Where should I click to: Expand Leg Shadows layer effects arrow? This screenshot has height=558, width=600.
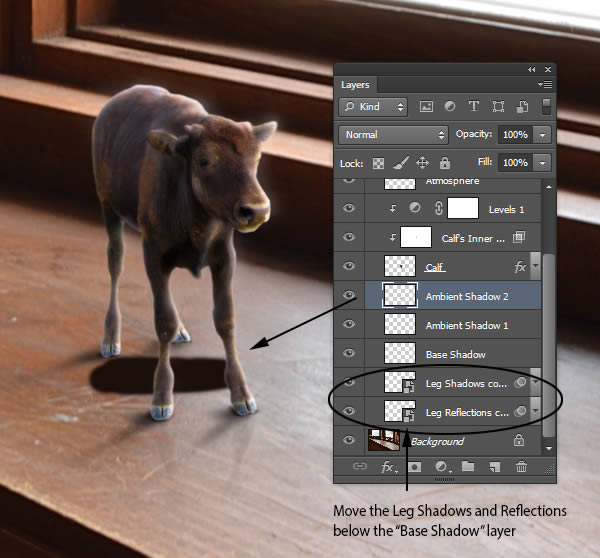[x=536, y=382]
